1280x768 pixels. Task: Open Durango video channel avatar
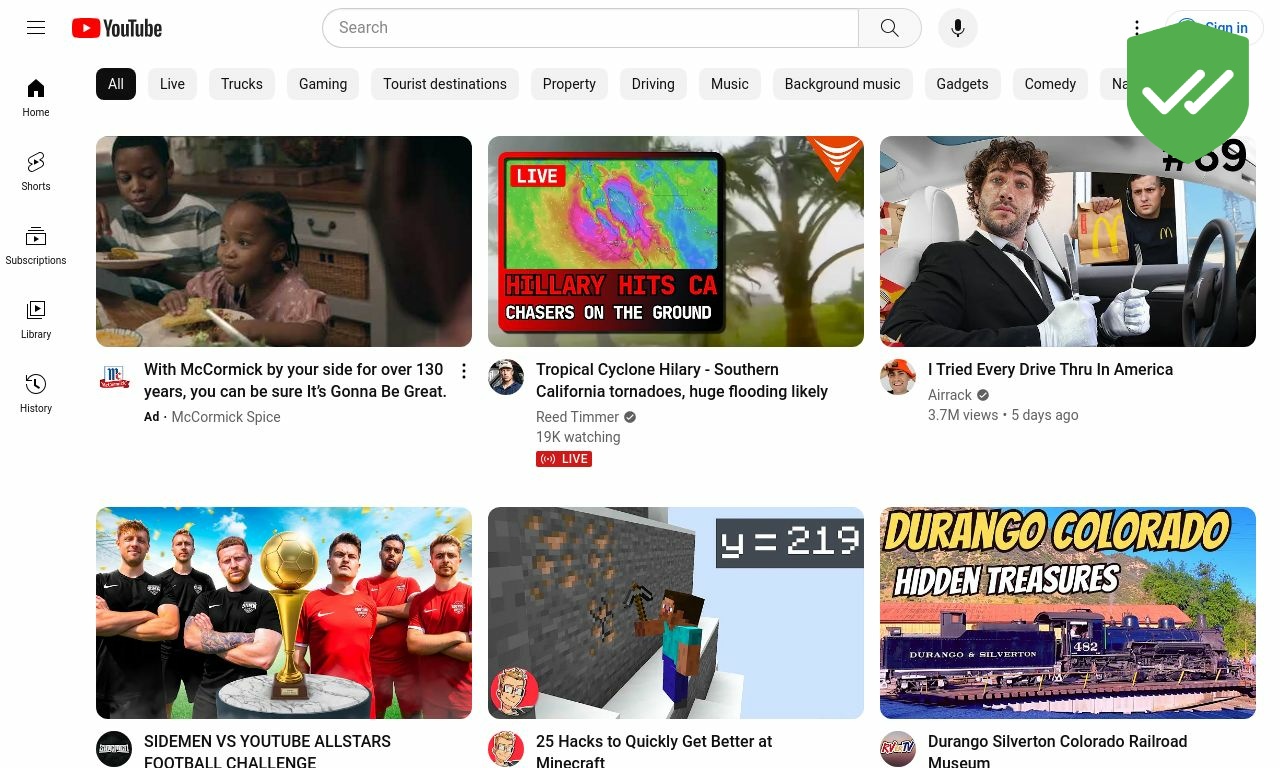[898, 749]
